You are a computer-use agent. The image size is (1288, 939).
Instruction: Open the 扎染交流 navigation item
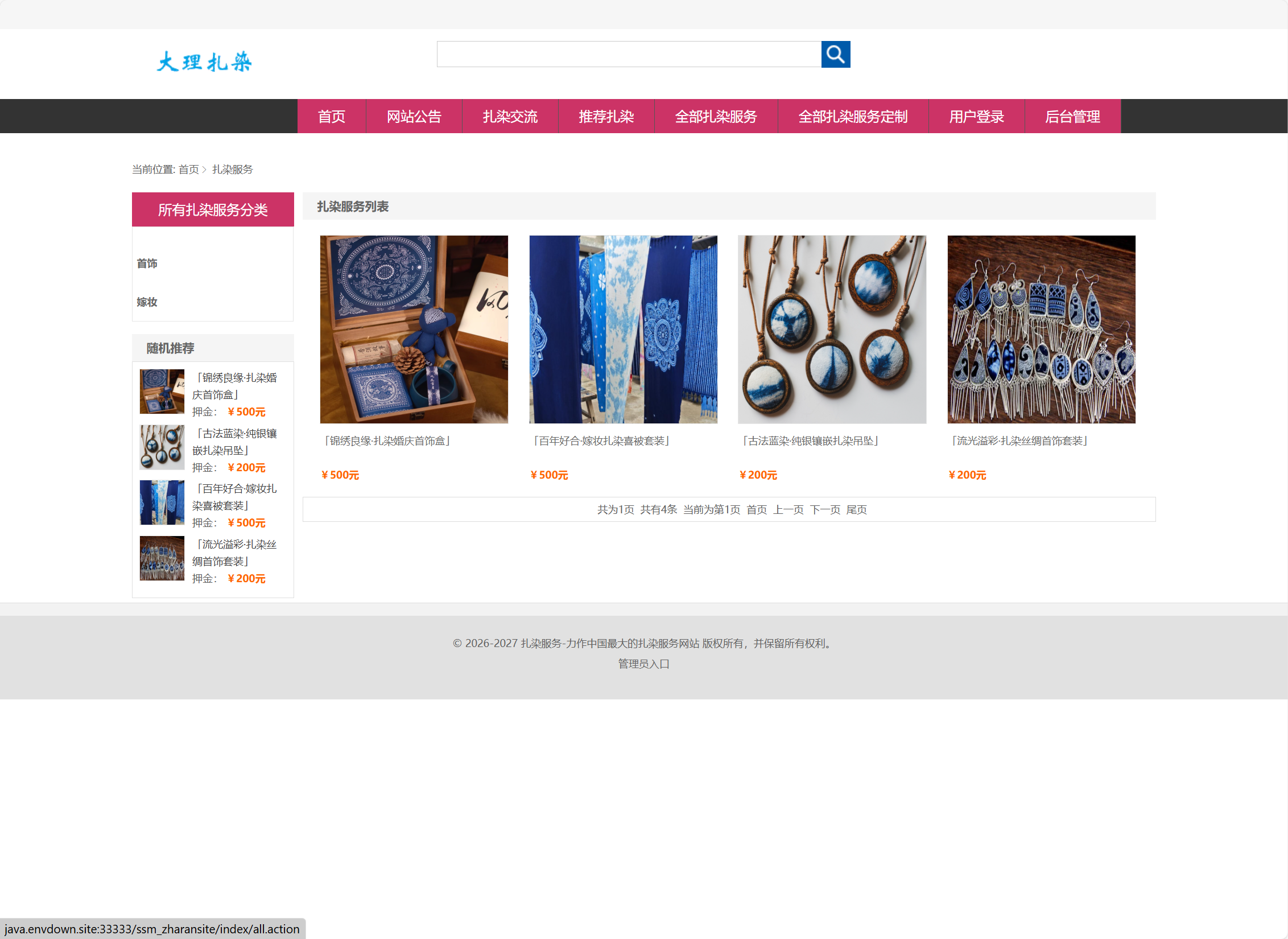point(510,117)
